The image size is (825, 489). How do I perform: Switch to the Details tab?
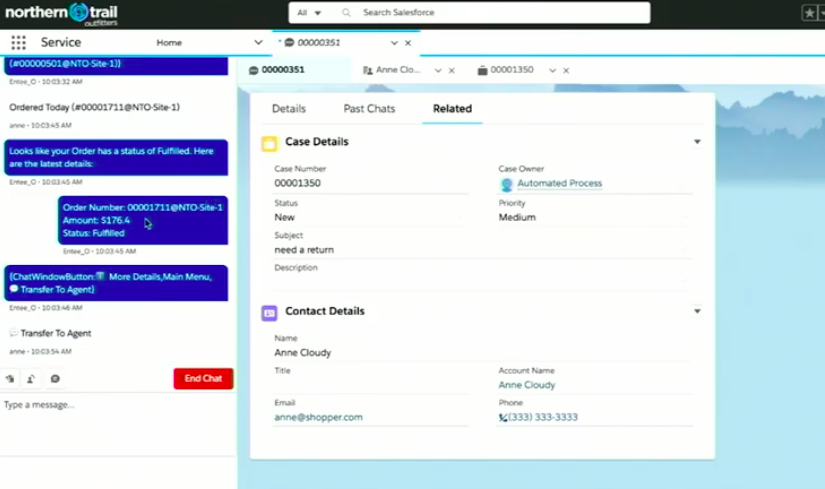pyautogui.click(x=289, y=108)
